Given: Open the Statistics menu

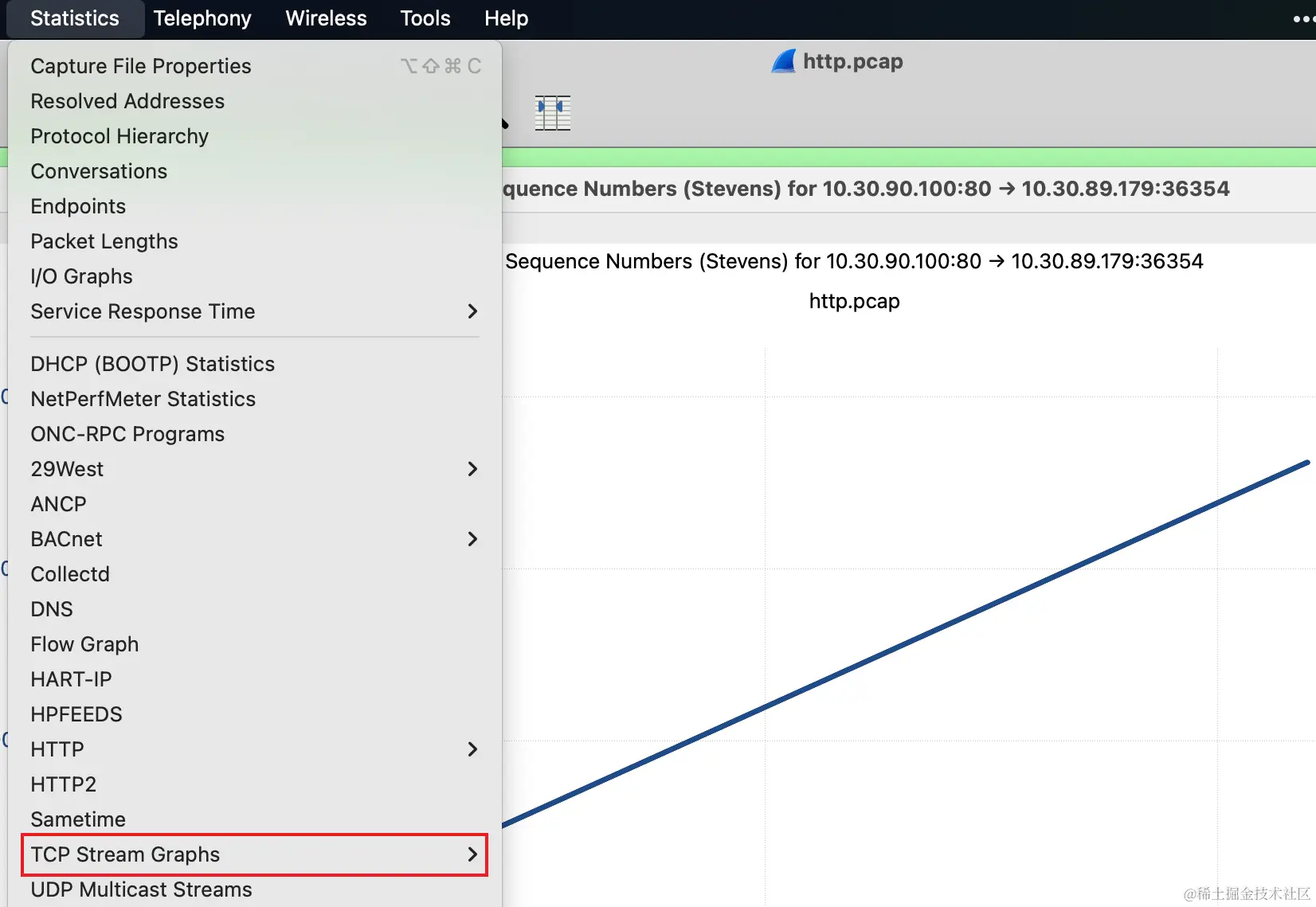Looking at the screenshot, I should point(75,18).
